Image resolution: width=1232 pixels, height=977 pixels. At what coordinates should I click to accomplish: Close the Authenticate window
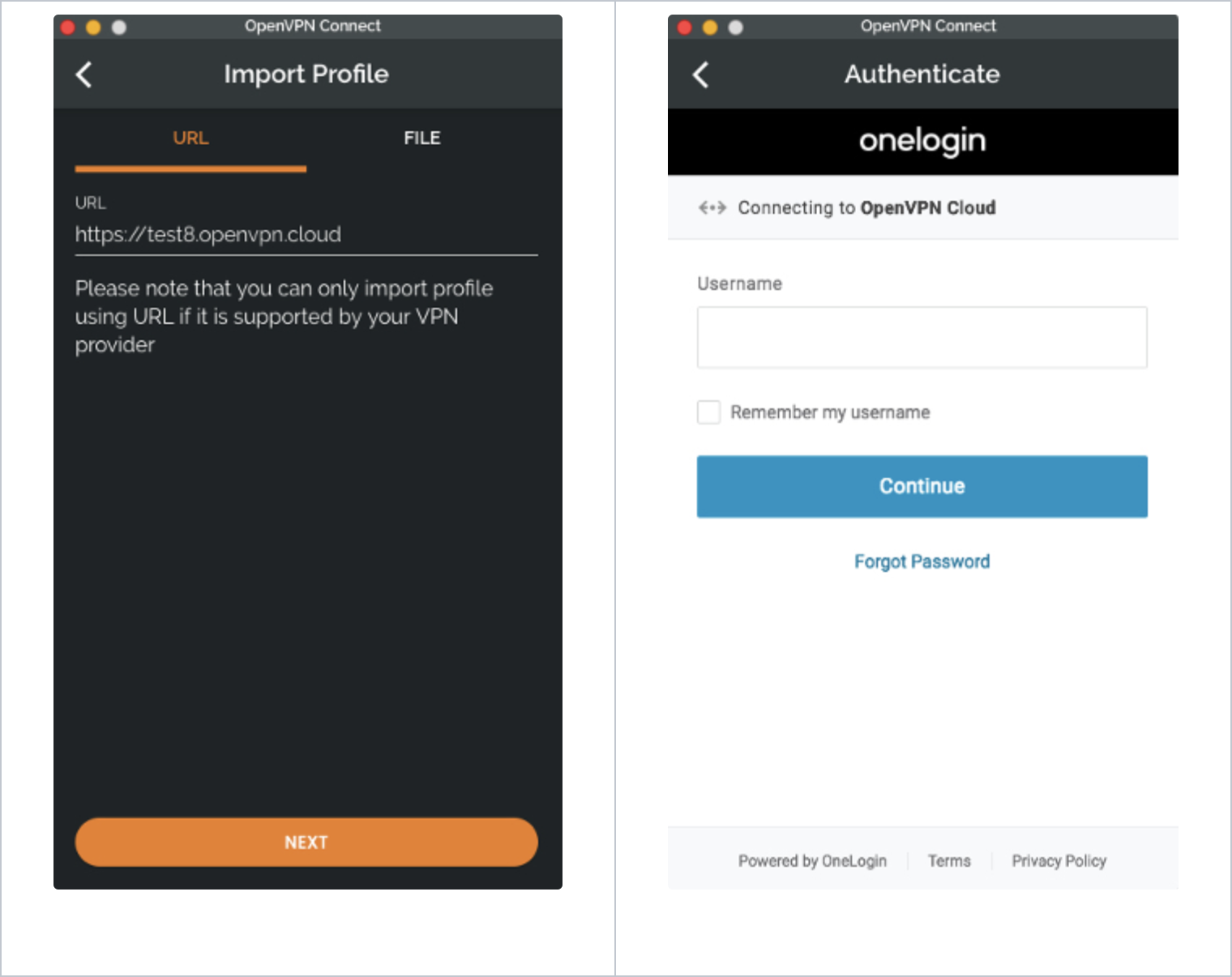[x=685, y=28]
